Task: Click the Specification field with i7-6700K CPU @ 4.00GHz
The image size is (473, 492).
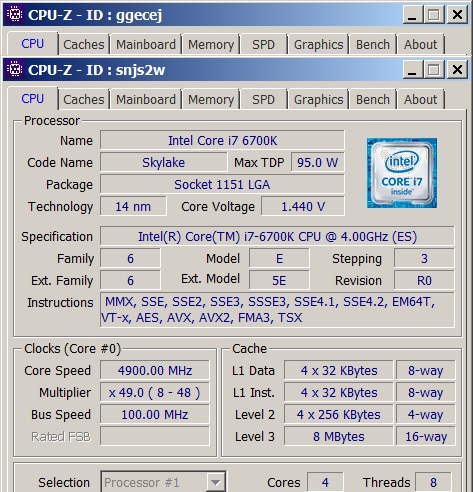Action: coord(277,236)
